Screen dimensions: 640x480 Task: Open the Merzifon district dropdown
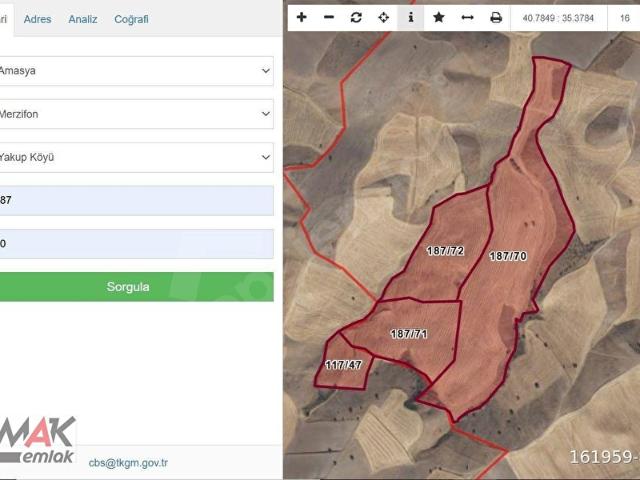click(x=136, y=114)
